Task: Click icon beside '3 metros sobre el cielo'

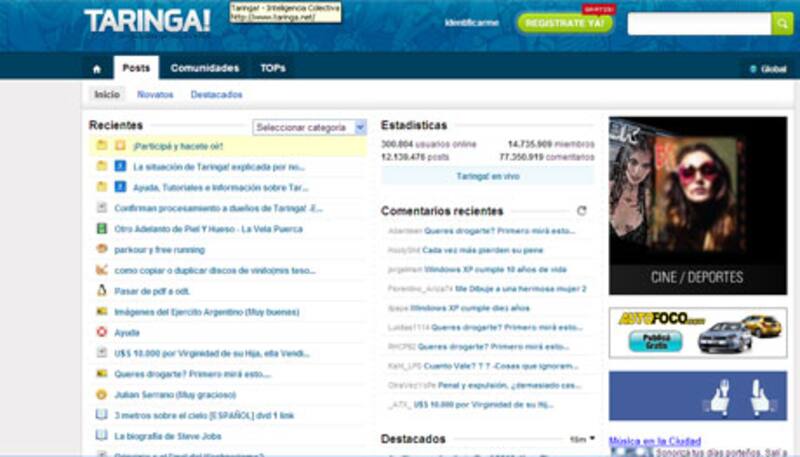Action: point(102,415)
